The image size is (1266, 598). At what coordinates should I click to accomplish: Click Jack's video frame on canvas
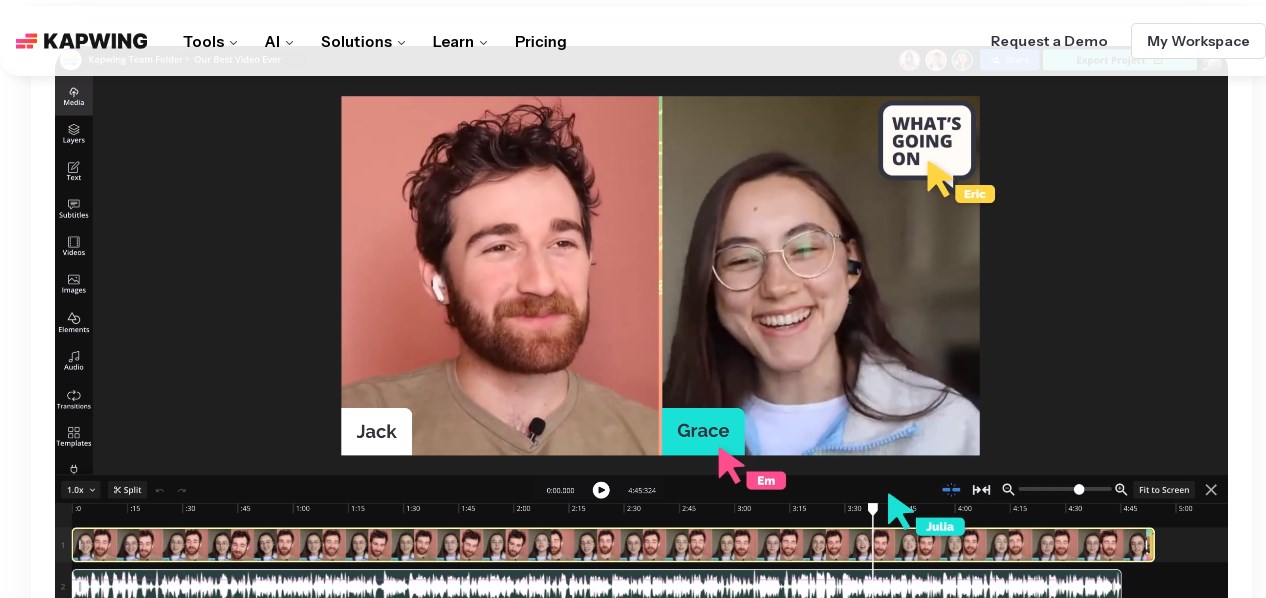[500, 275]
